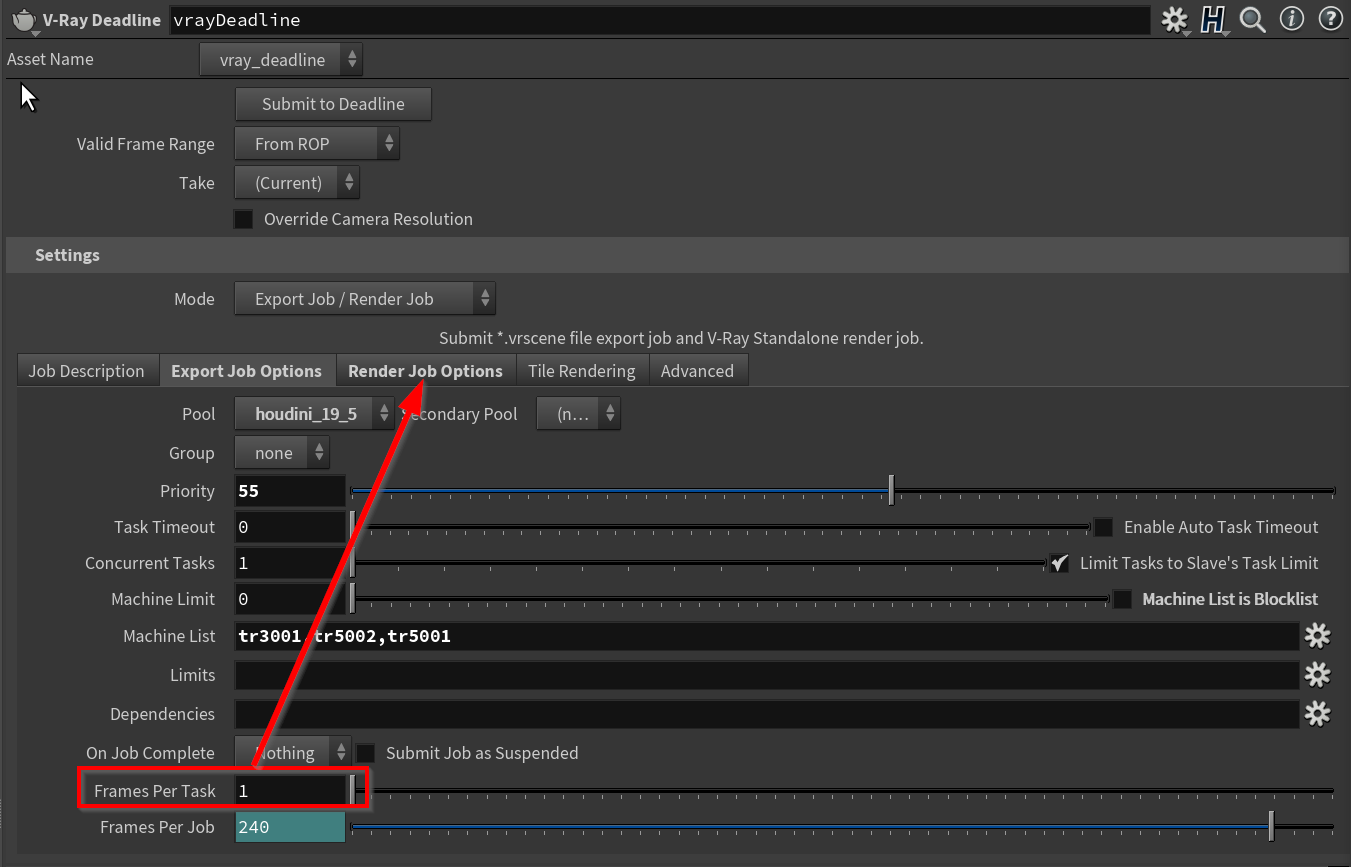Toggle Override Camera Resolution checkbox
The image size is (1351, 867).
(x=243, y=219)
